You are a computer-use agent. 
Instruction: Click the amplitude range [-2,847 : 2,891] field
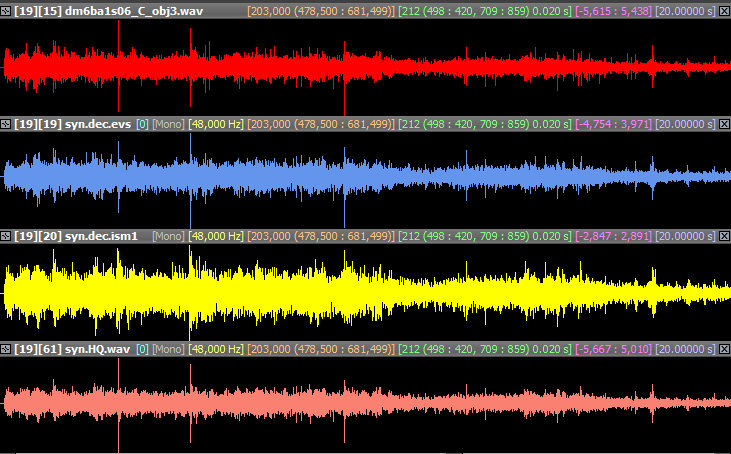click(613, 236)
